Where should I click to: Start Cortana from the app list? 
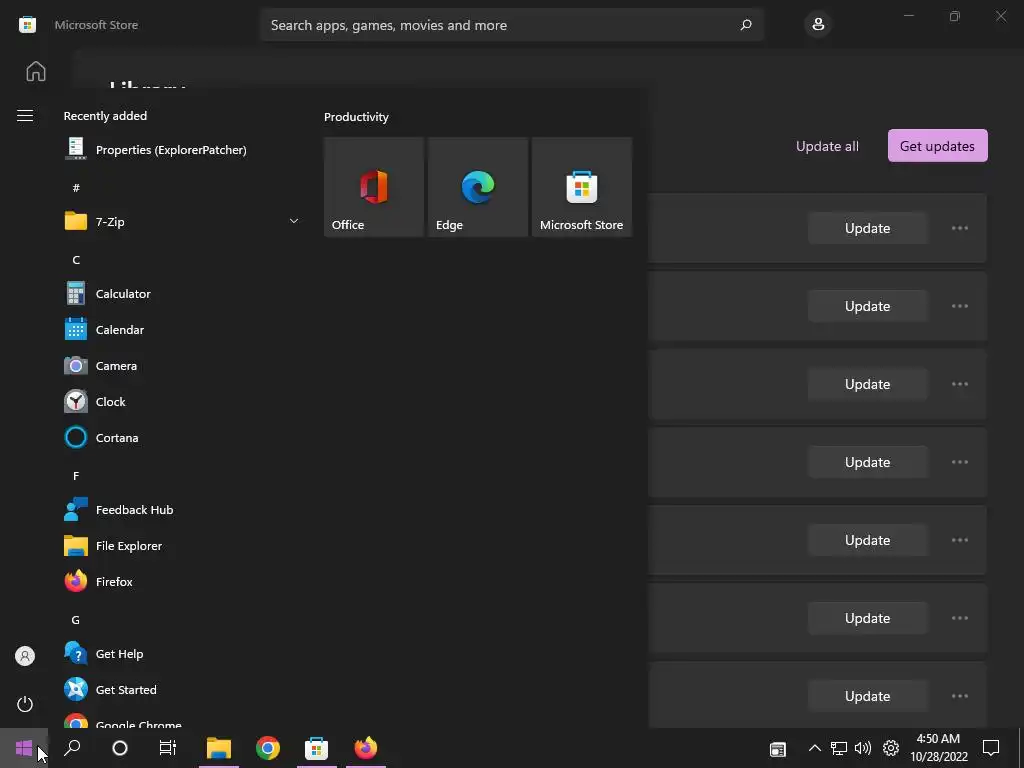click(181, 438)
